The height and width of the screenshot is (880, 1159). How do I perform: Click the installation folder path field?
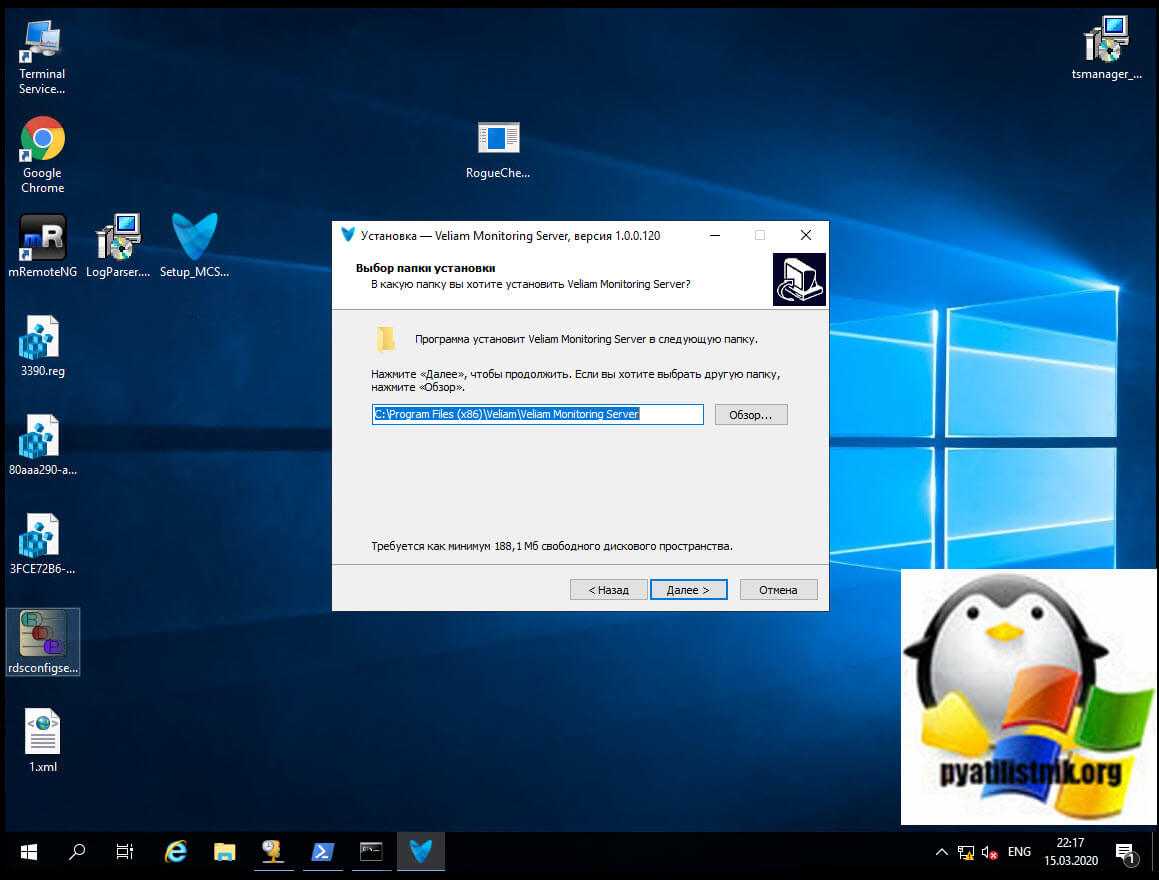coord(537,414)
